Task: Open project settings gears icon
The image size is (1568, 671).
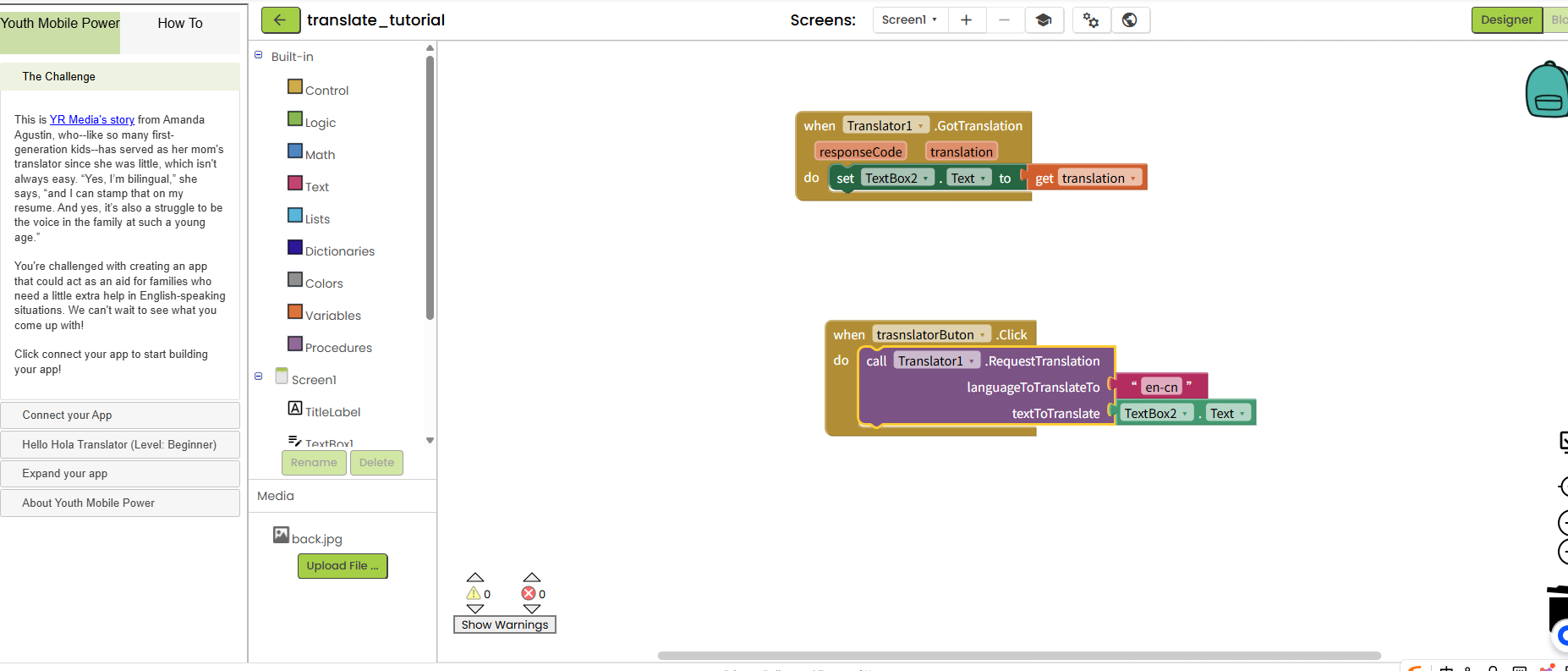Action: [x=1091, y=20]
